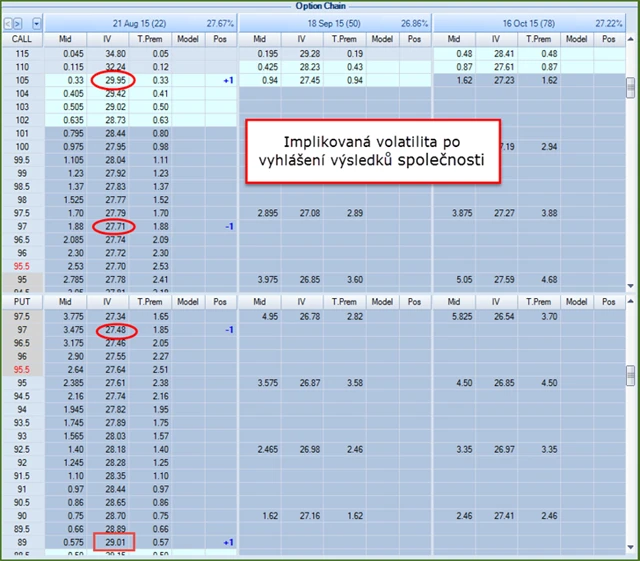
Task: Click the puts vertical scrollbar thumb
Action: 630,374
